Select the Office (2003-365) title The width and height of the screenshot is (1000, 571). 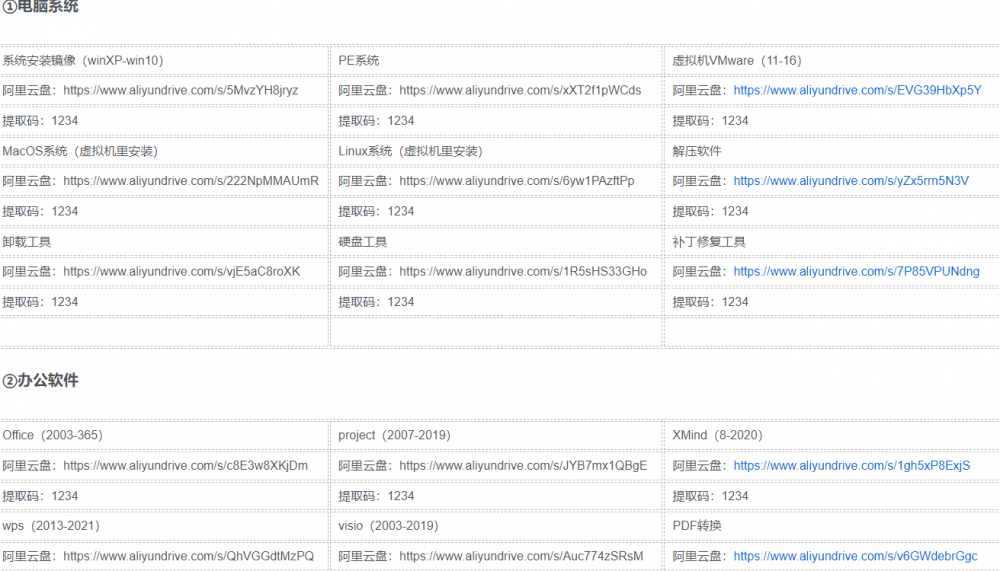point(52,435)
